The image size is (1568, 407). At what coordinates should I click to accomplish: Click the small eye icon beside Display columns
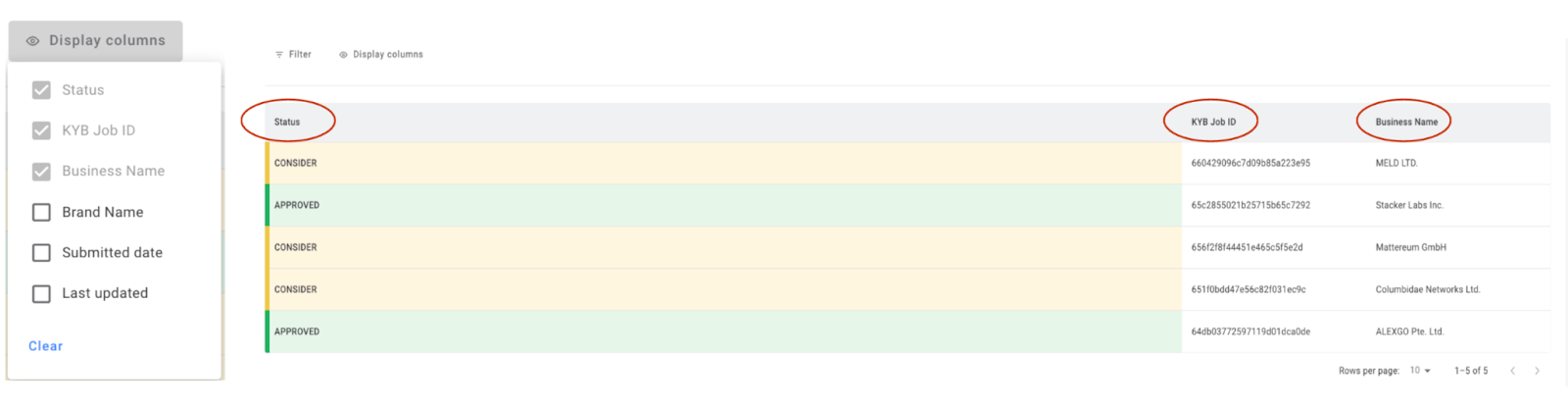[343, 55]
